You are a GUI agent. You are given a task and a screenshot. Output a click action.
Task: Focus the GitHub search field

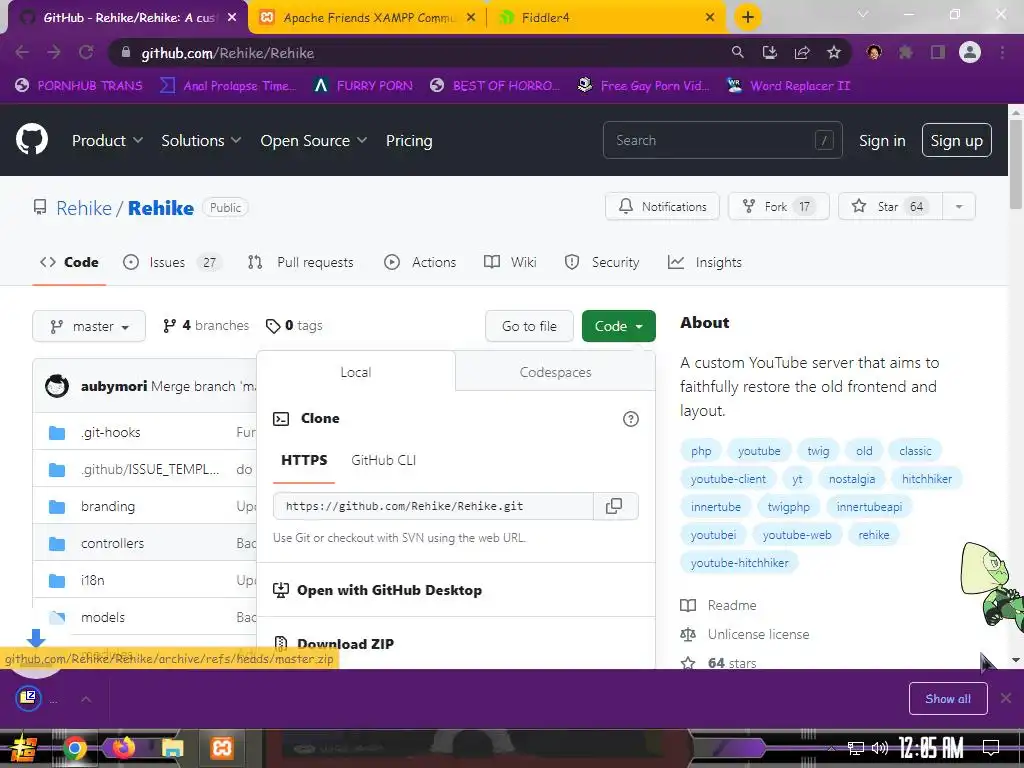coord(722,140)
